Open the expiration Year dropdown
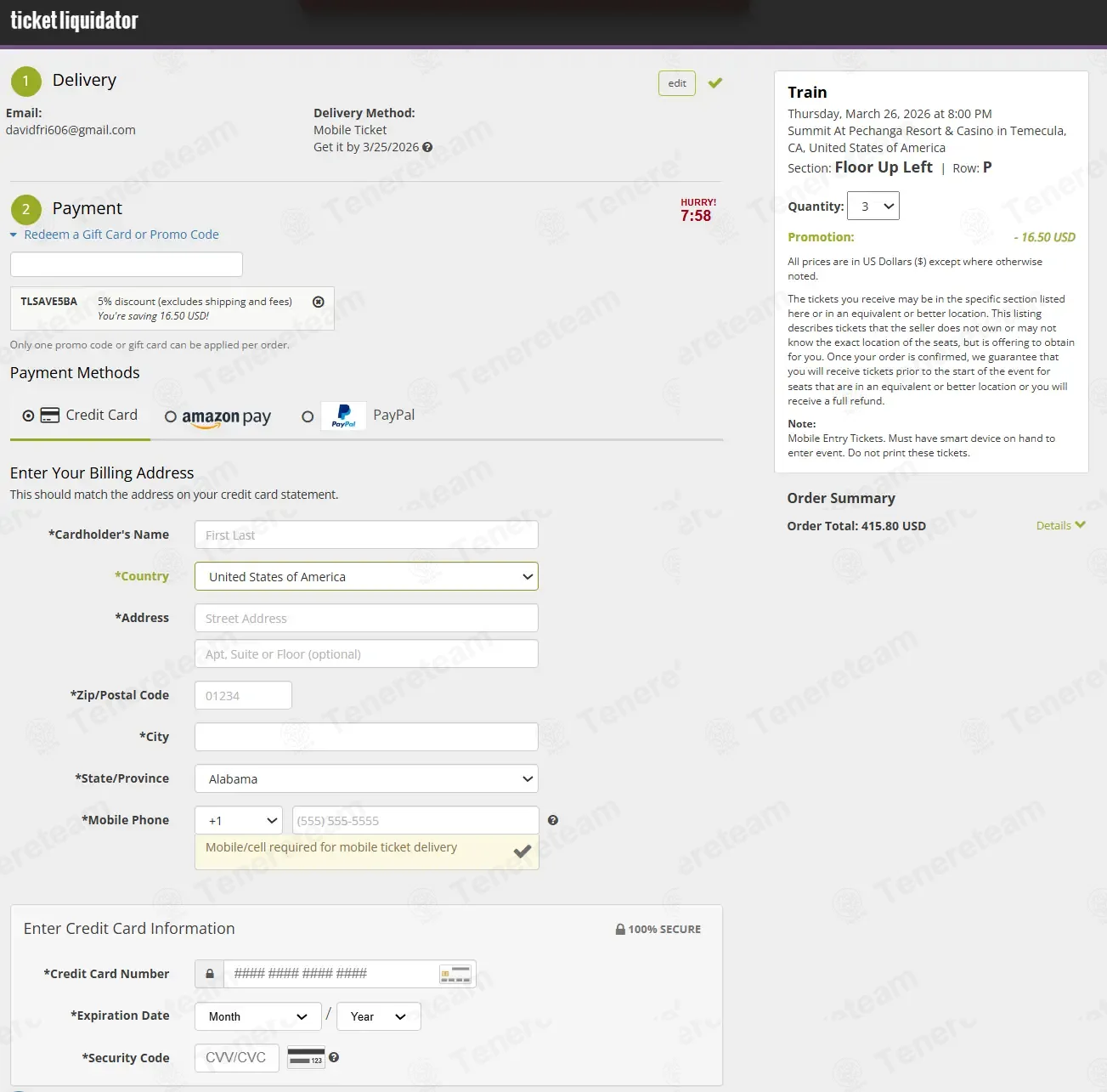Viewport: 1107px width, 1092px height. click(379, 1016)
